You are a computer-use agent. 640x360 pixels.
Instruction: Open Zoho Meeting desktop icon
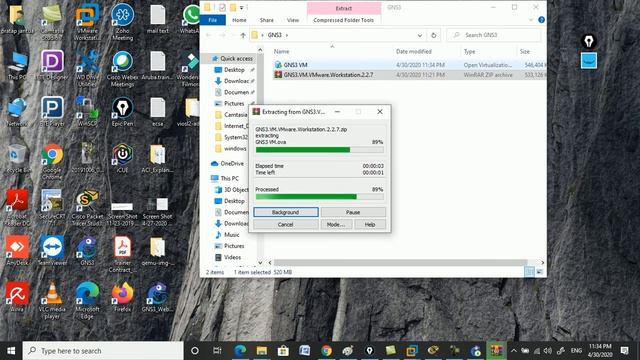tap(122, 22)
